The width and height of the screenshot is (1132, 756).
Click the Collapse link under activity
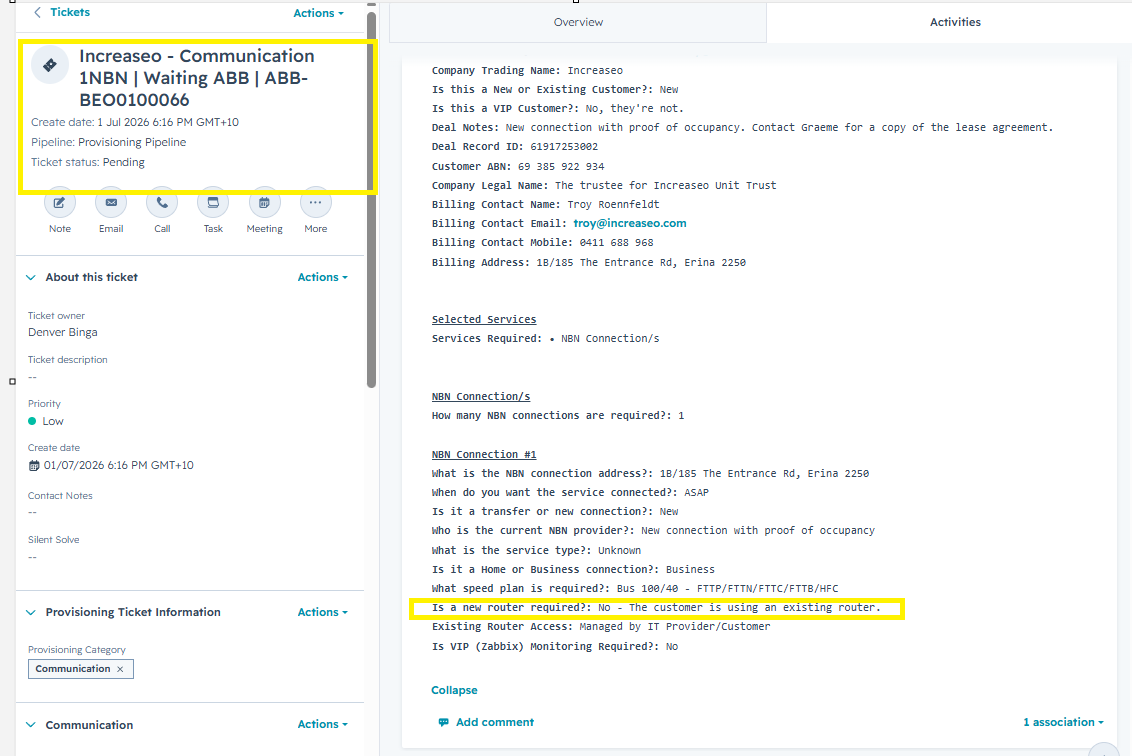point(454,690)
